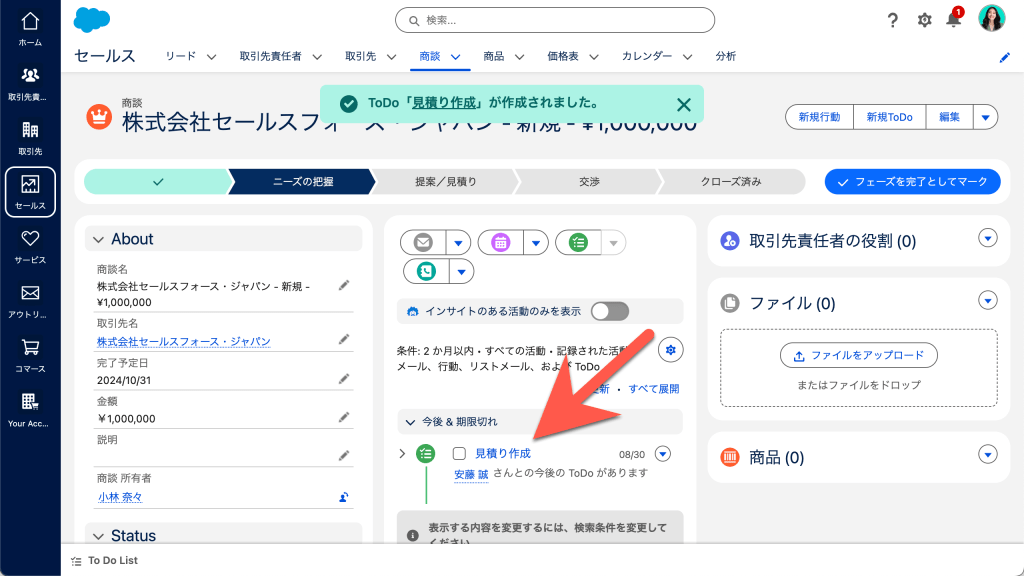This screenshot has height=576, width=1024.
Task: Edit the 取引先名 field pencil icon
Action: click(x=344, y=340)
